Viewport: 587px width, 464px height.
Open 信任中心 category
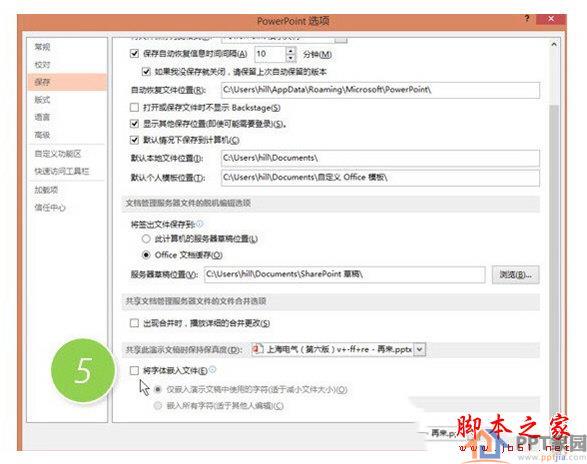click(x=50, y=207)
